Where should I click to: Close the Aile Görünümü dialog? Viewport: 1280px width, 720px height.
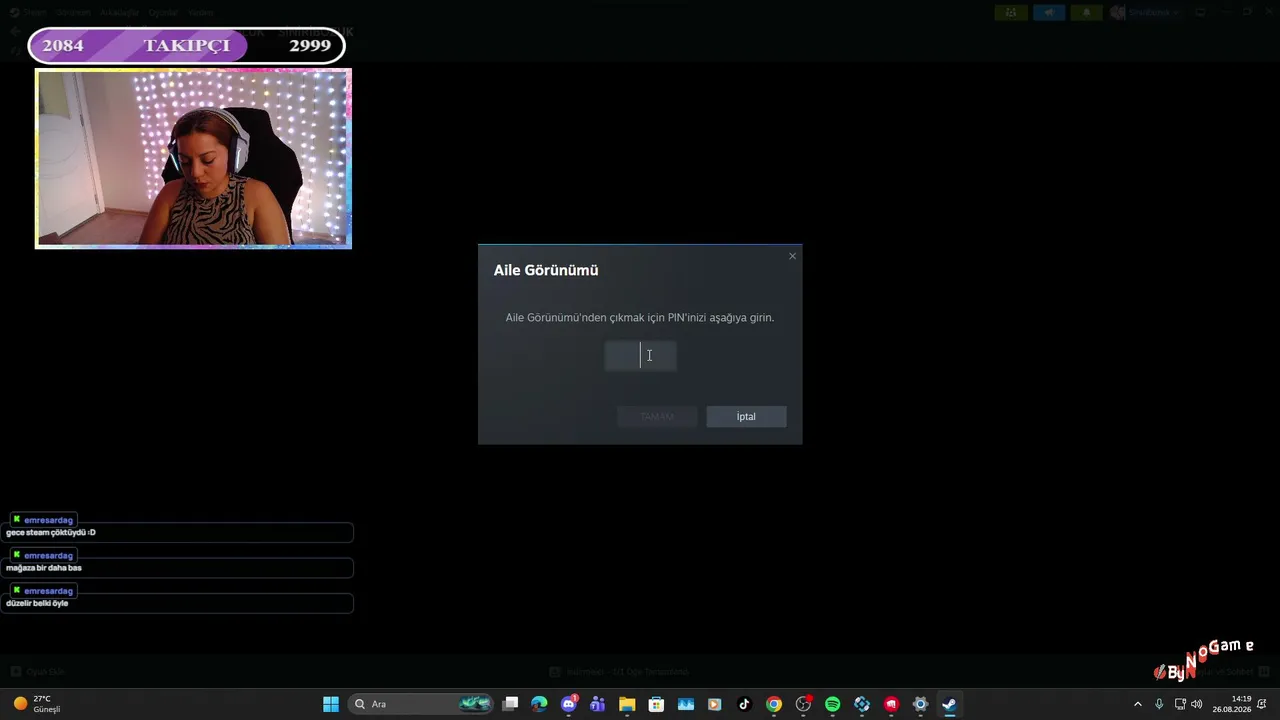(792, 256)
